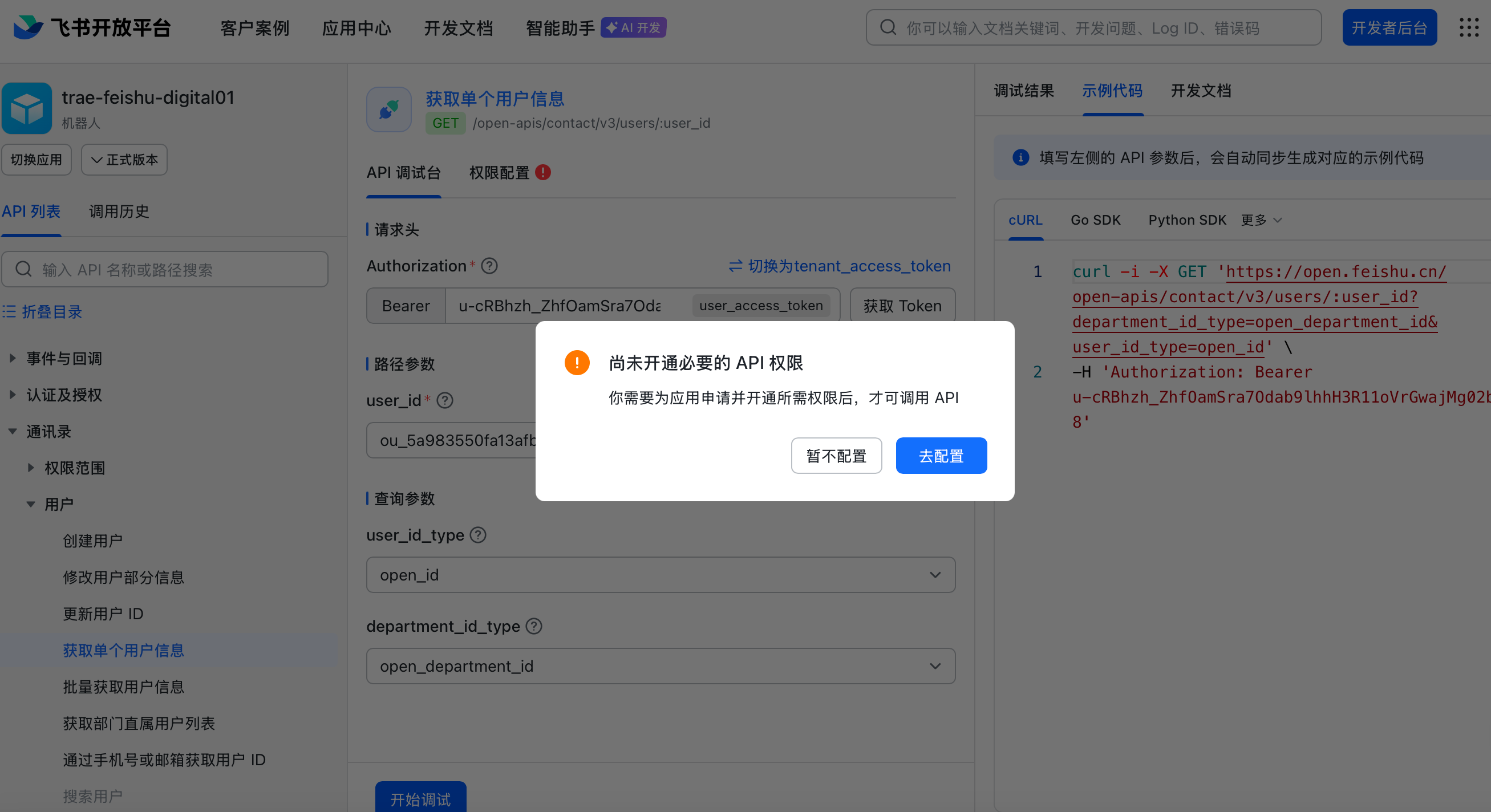Click the Feishu Open Platform logo
The height and width of the screenshot is (812, 1491).
[92, 27]
